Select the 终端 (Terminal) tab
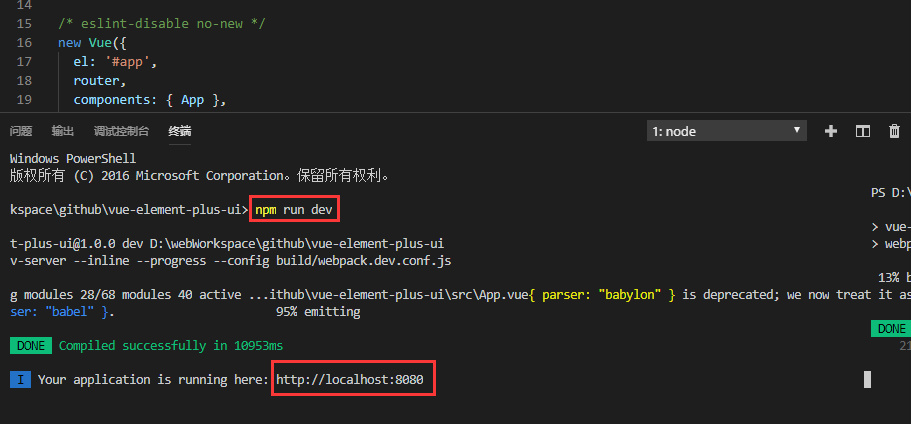The image size is (911, 424). (180, 131)
